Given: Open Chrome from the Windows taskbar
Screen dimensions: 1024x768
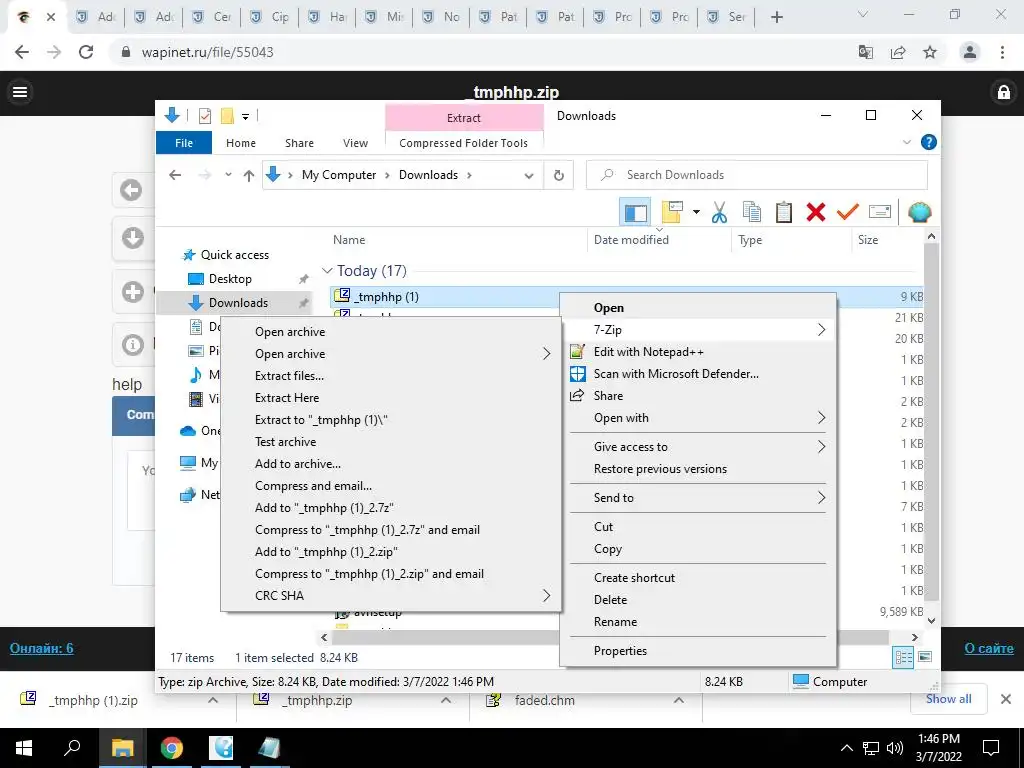Looking at the screenshot, I should click(172, 748).
